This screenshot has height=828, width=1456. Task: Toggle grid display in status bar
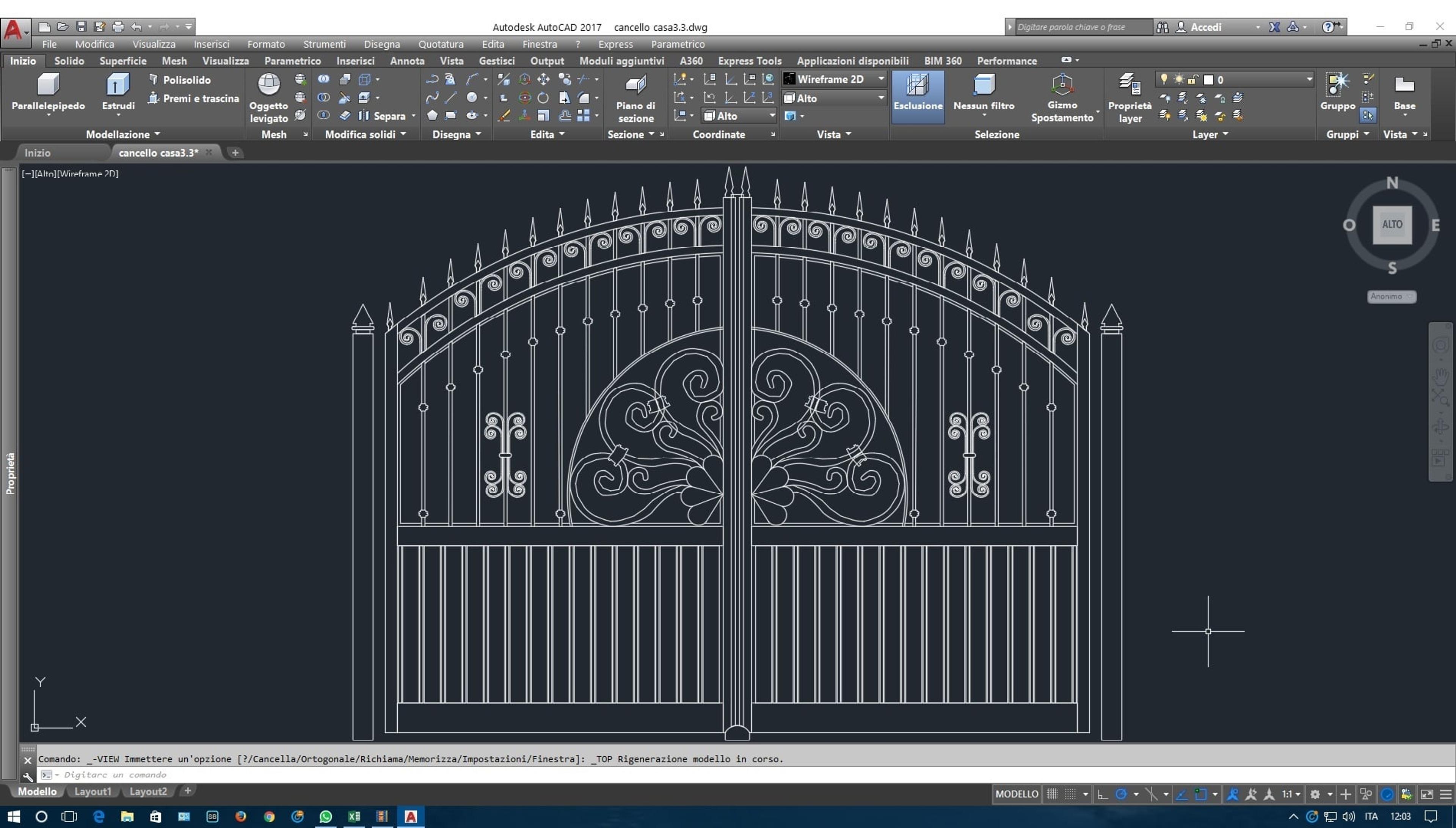[x=1053, y=794]
